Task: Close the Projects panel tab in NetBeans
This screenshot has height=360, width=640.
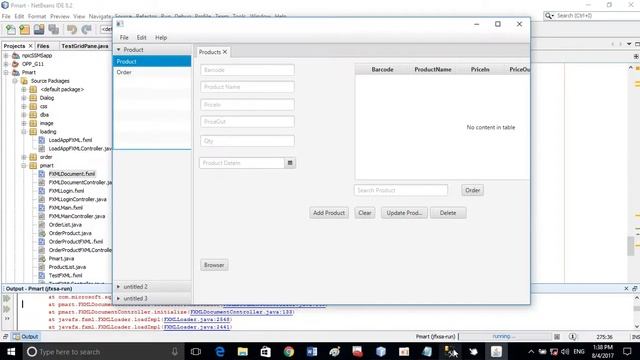Action: tap(30, 46)
